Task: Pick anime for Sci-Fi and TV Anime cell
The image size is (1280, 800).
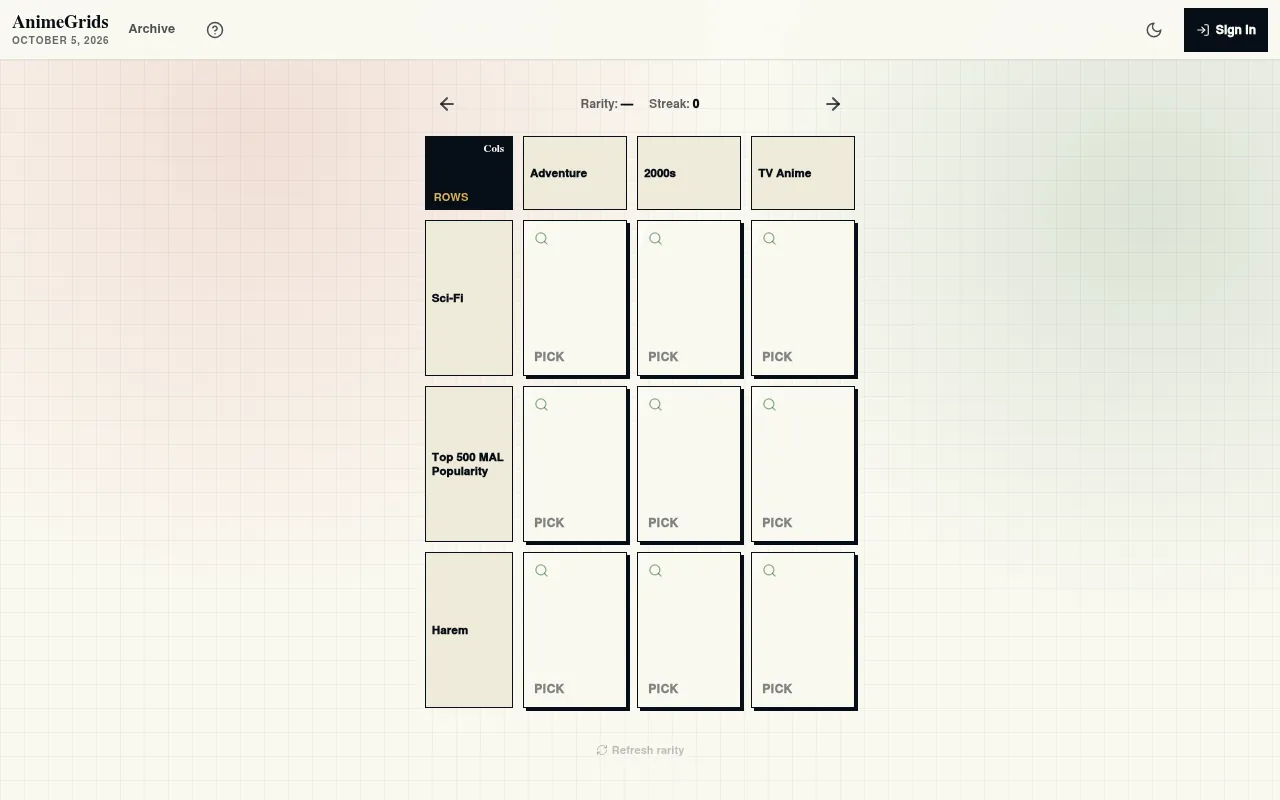Action: (x=803, y=298)
